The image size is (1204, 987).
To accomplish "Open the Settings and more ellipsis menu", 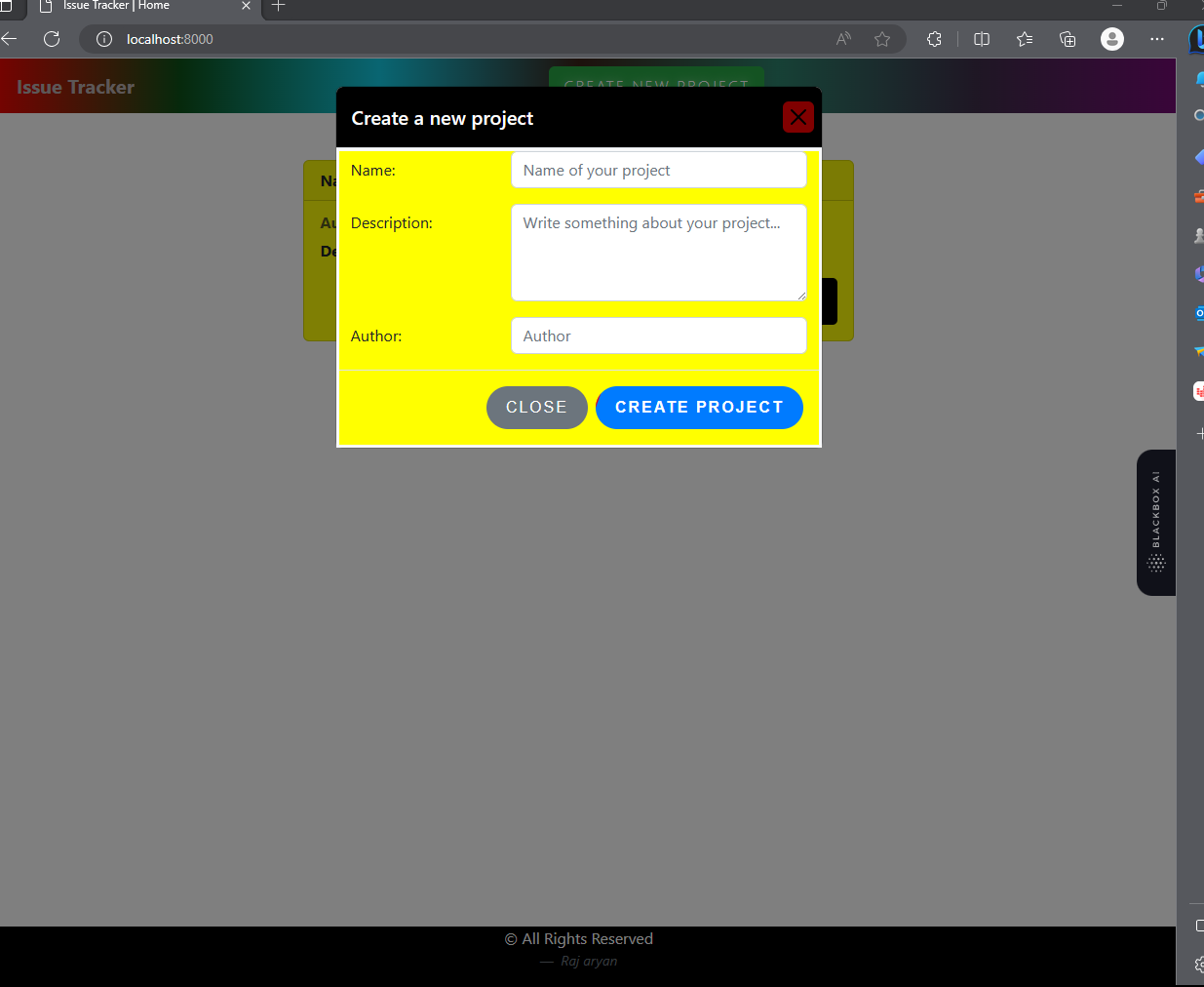I will pos(1157,39).
